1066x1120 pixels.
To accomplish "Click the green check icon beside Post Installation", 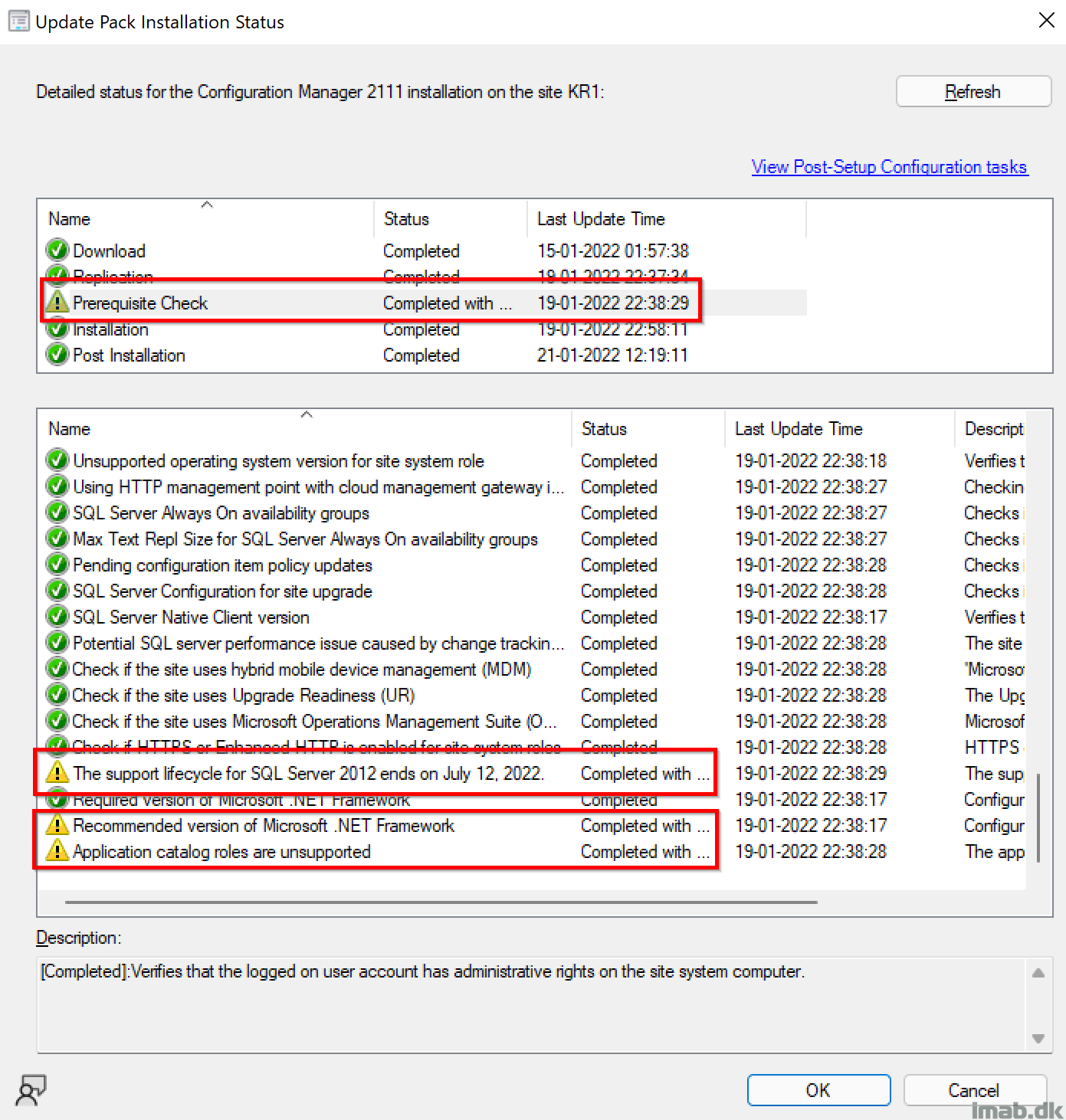I will 57,355.
